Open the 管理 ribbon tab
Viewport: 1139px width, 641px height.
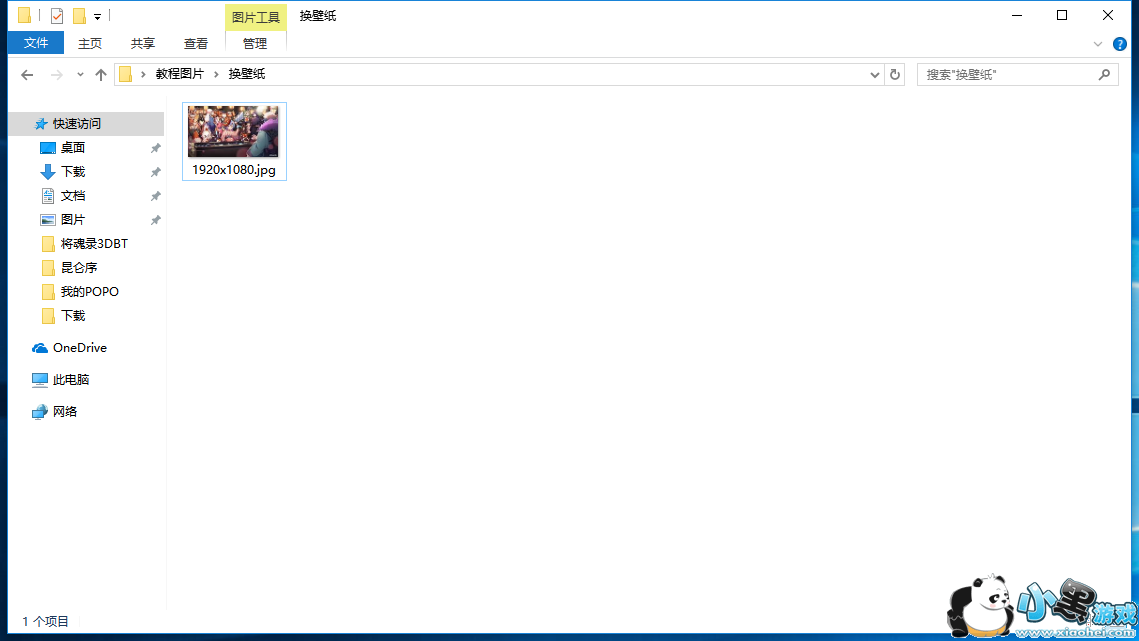[x=255, y=44]
